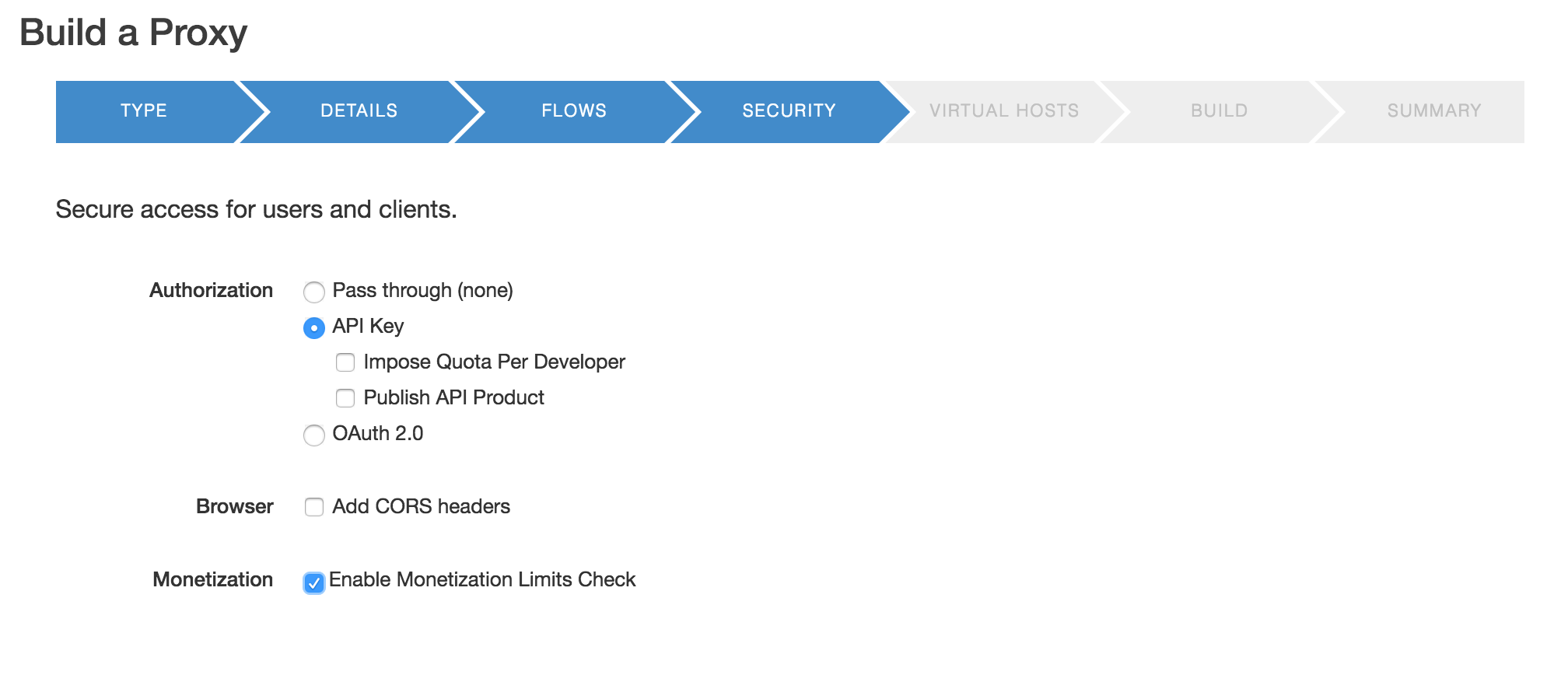Click the Build a Proxy heading
The image size is (1568, 689).
point(134,32)
